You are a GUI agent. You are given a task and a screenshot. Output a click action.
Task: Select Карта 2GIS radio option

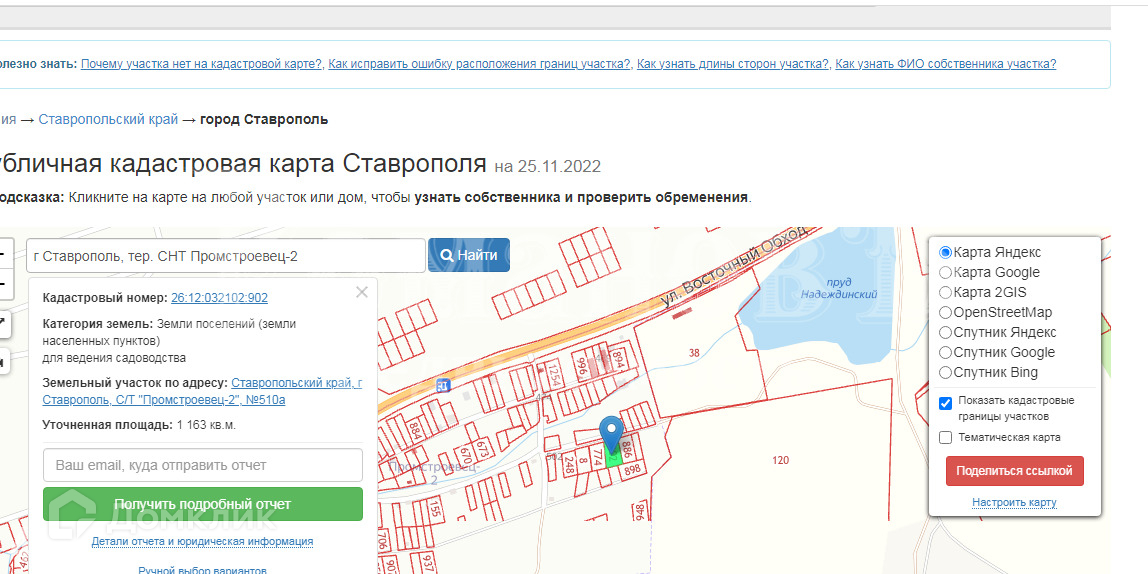945,292
